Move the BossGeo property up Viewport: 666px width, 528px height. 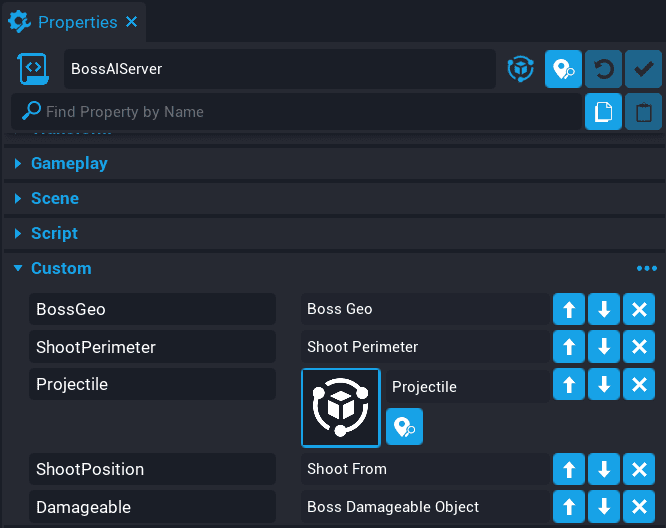pyautogui.click(x=569, y=310)
